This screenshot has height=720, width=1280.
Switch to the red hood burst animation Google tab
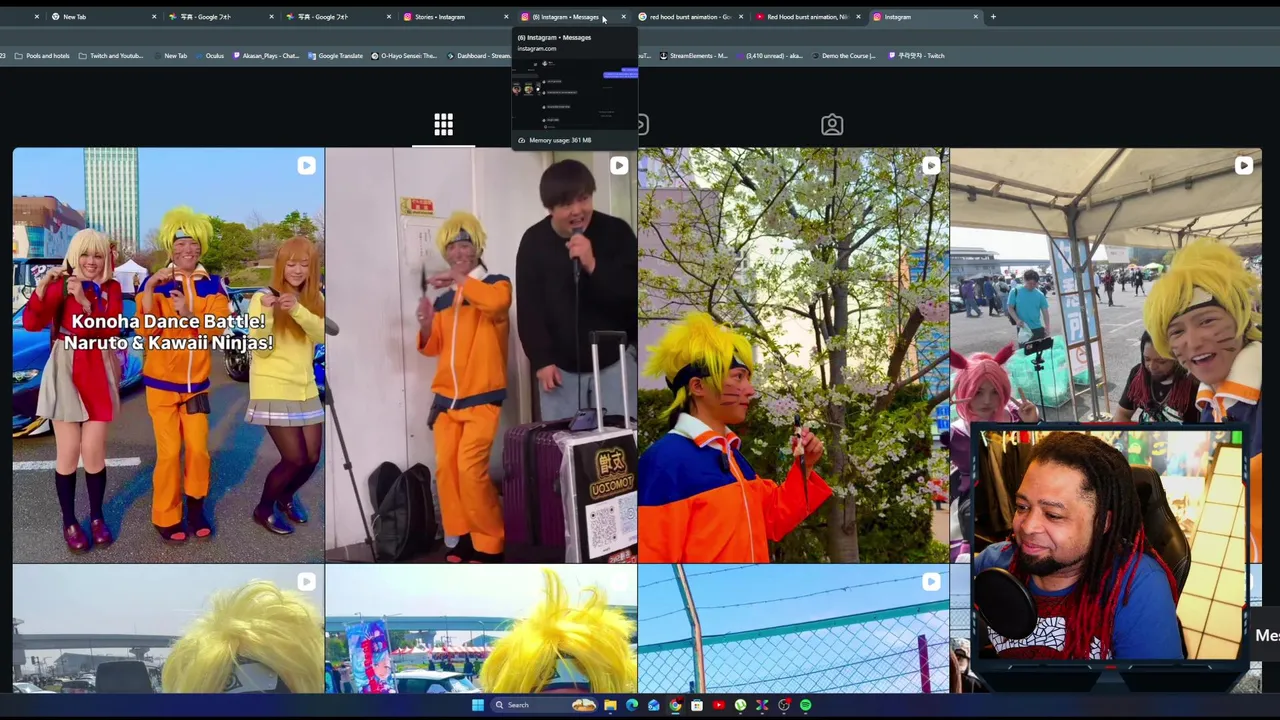coord(690,17)
